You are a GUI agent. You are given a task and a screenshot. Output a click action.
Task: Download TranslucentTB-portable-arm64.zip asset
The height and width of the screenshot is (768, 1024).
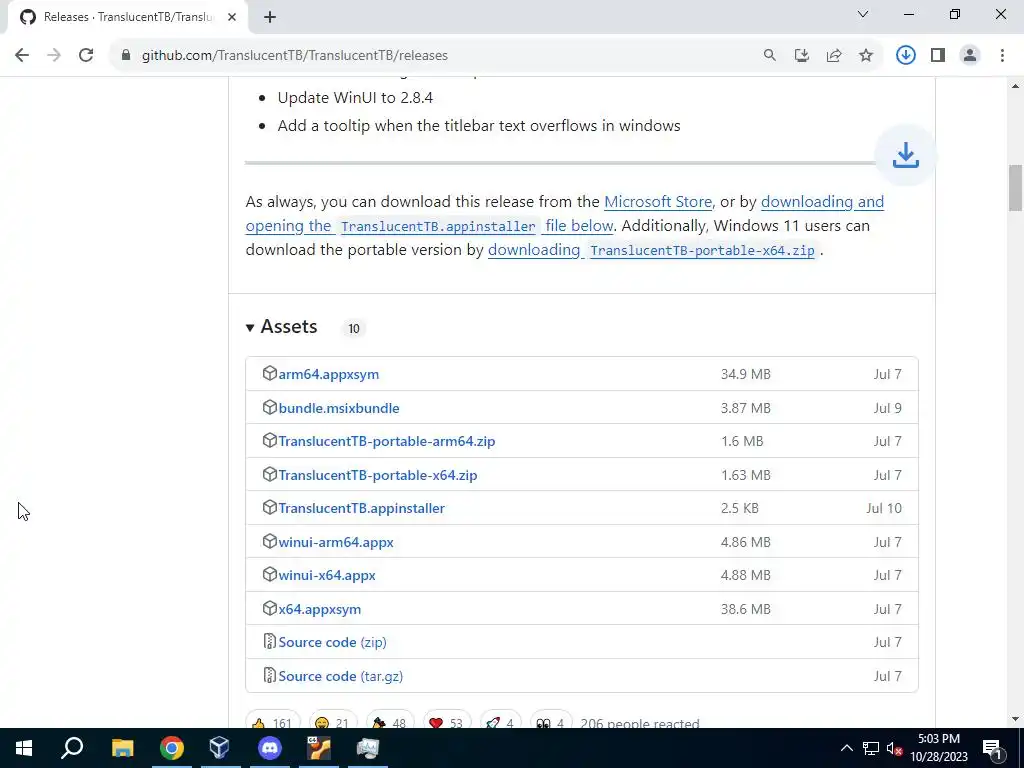(387, 441)
